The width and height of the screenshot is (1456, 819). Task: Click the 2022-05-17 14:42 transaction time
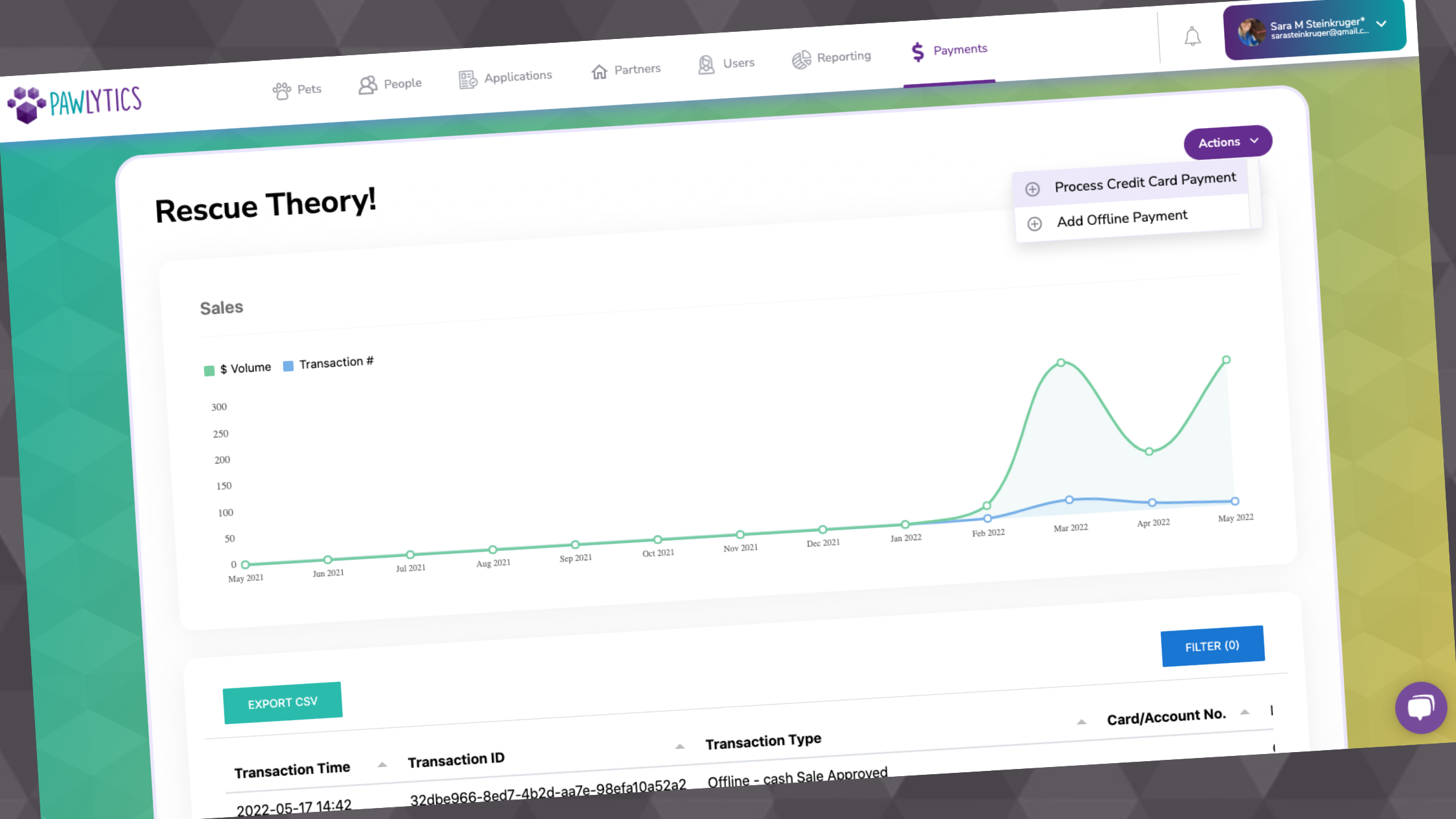294,809
